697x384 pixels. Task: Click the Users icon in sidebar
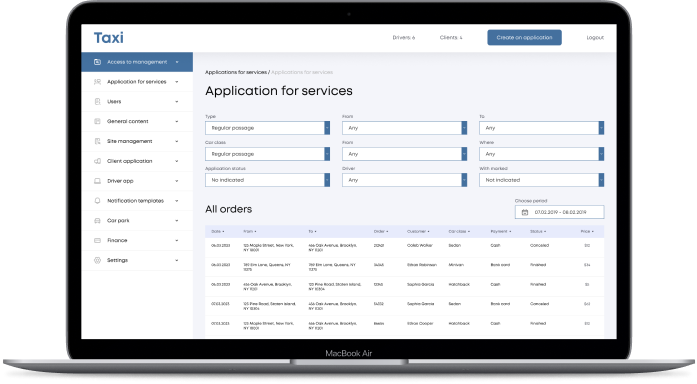pyautogui.click(x=97, y=102)
